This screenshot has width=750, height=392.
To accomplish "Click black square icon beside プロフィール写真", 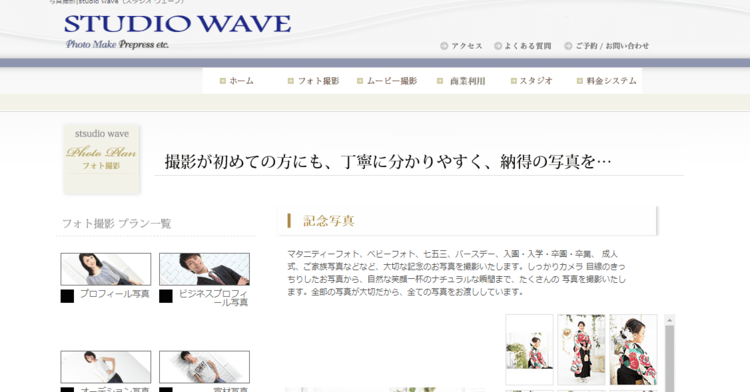I will click(67, 296).
